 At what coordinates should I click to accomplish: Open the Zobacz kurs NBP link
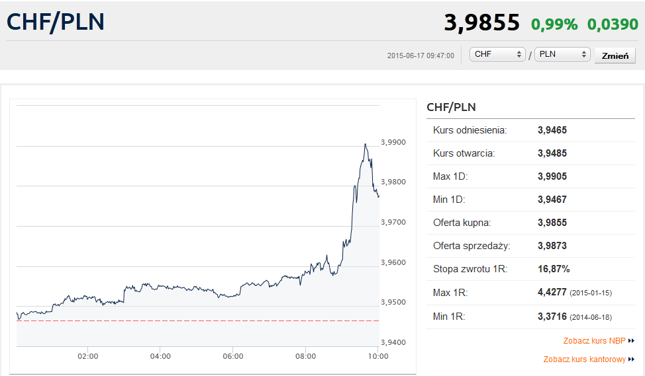pyautogui.click(x=594, y=341)
